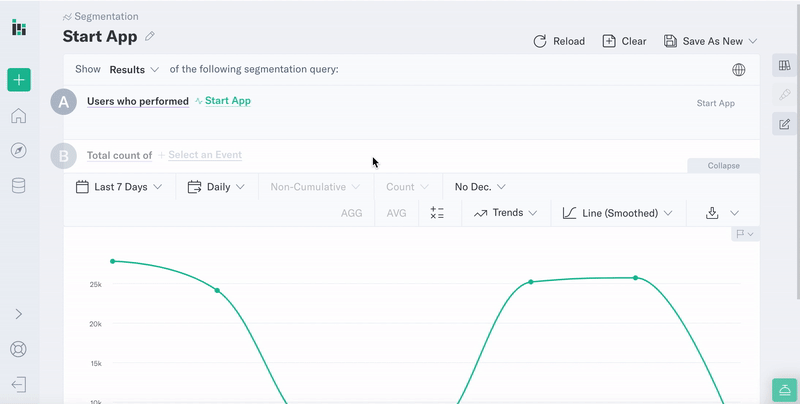Open the Save As New dropdown arrow
This screenshot has width=800, height=404.
point(753,41)
